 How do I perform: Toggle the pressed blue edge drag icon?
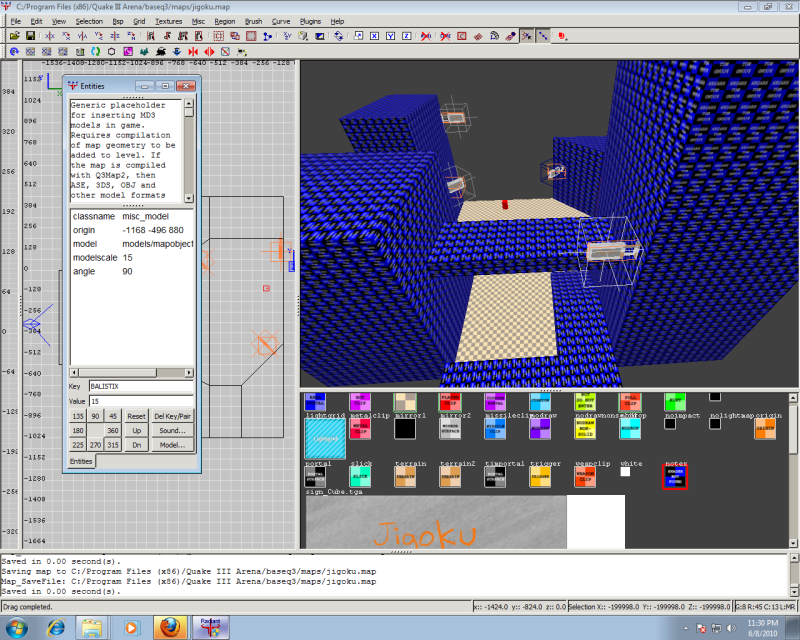point(543,36)
